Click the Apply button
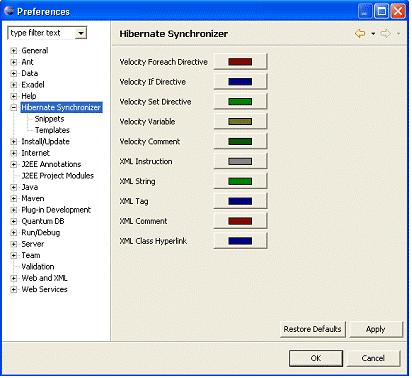 [376, 329]
